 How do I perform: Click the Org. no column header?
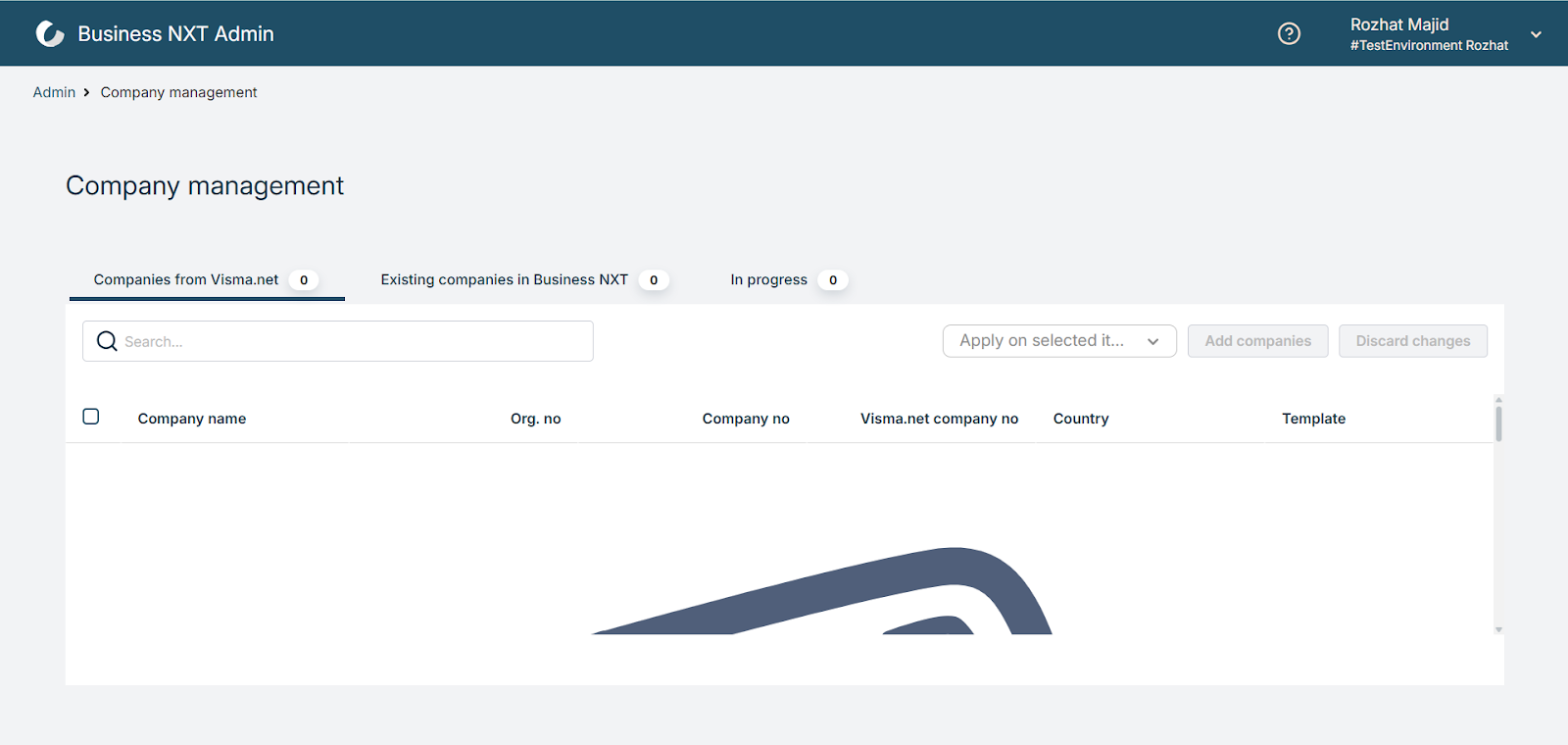(536, 419)
